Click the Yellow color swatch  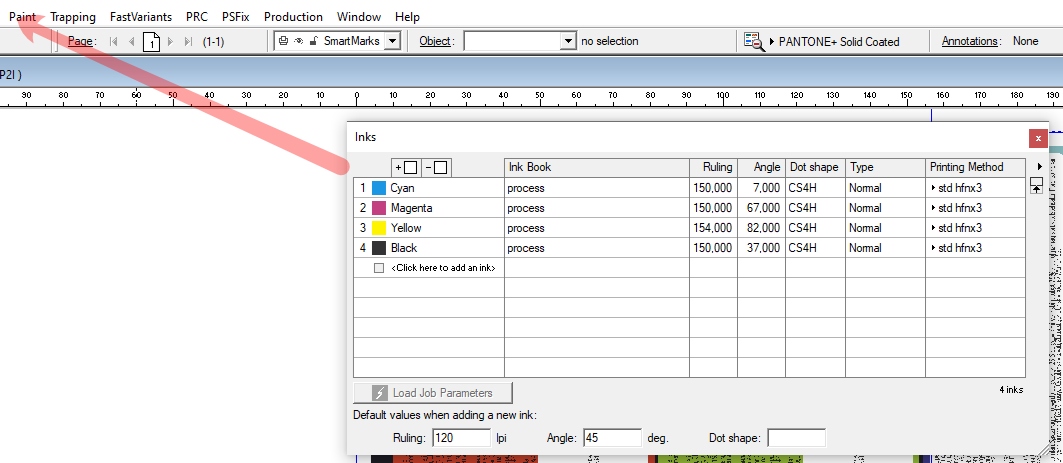coord(379,228)
